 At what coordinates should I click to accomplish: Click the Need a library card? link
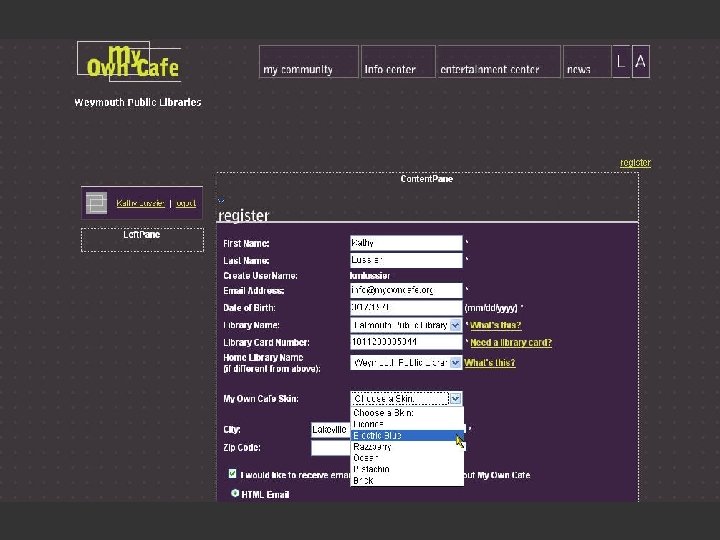click(x=511, y=343)
